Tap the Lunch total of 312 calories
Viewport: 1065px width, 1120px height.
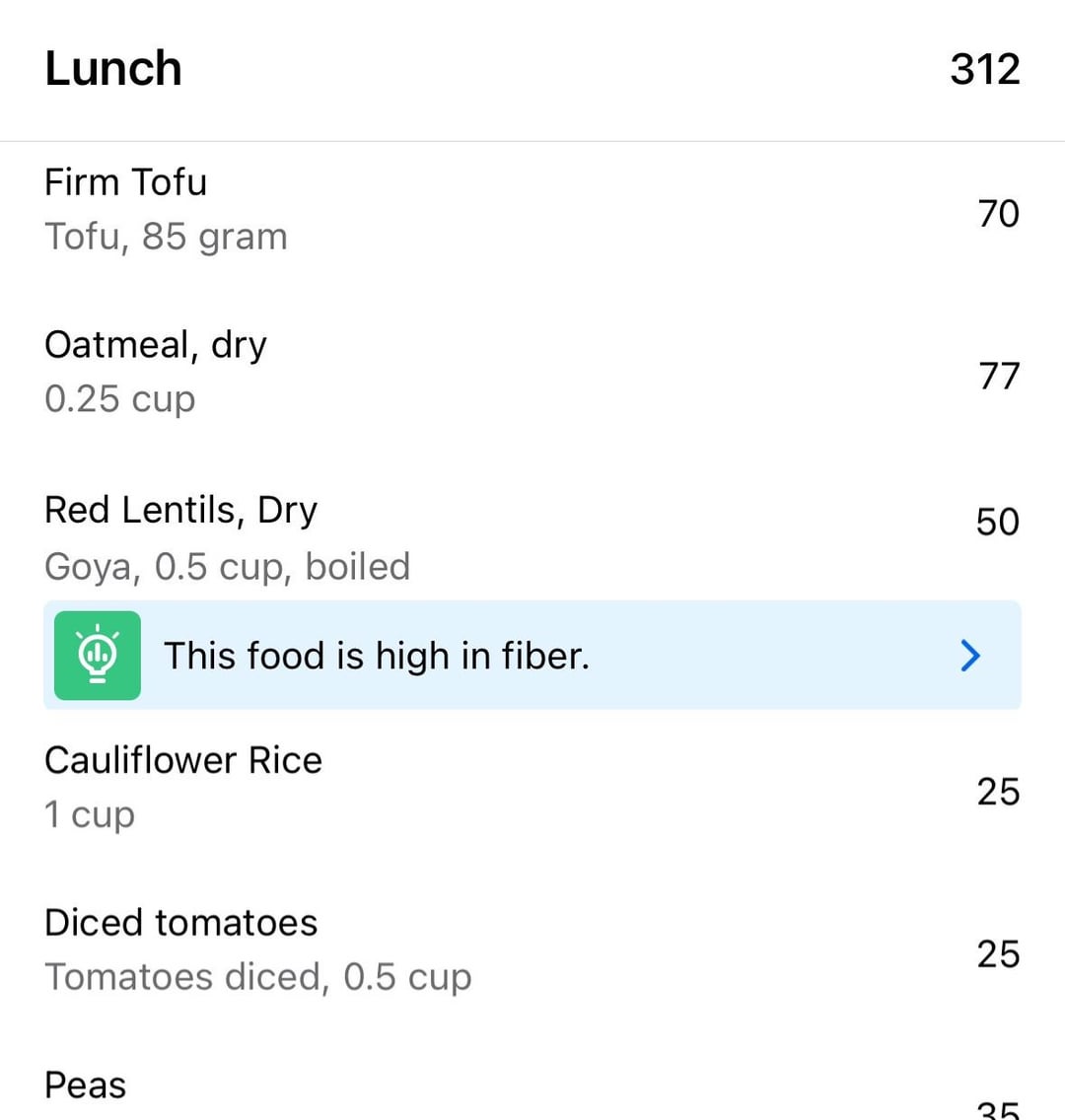pos(984,69)
